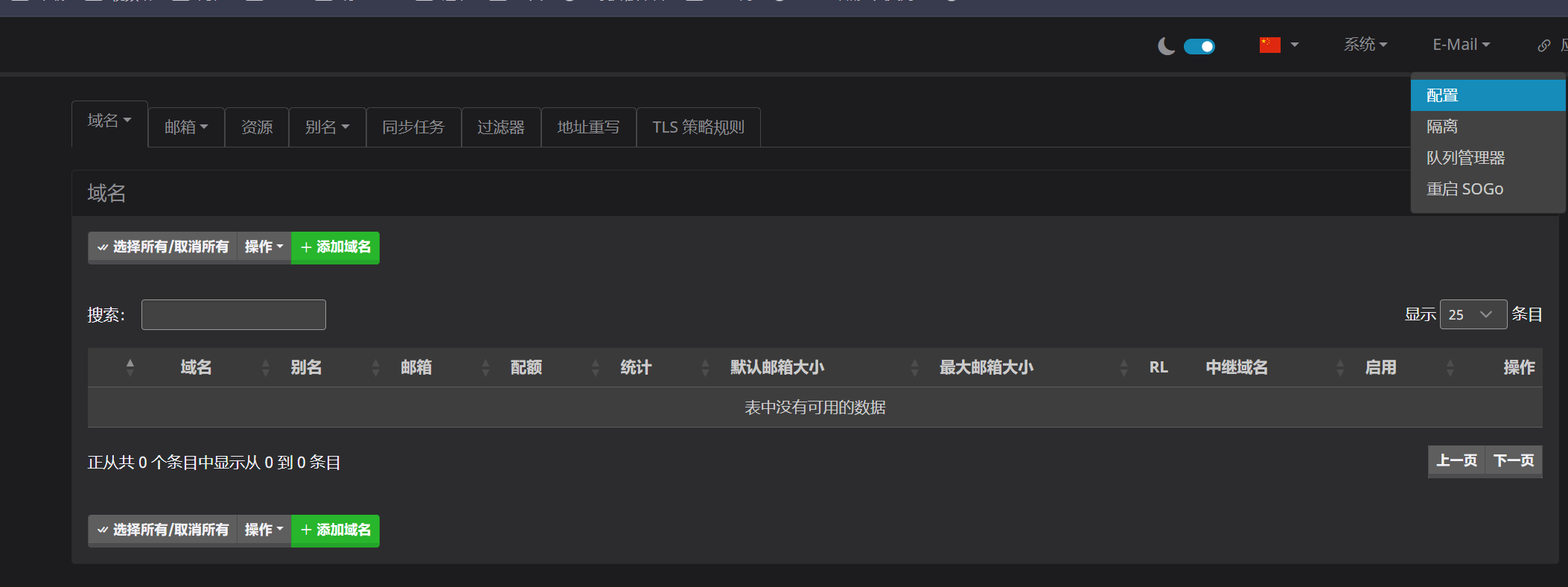Viewport: 1568px width, 587px height.
Task: Go to 下一页 next page
Action: (1513, 461)
